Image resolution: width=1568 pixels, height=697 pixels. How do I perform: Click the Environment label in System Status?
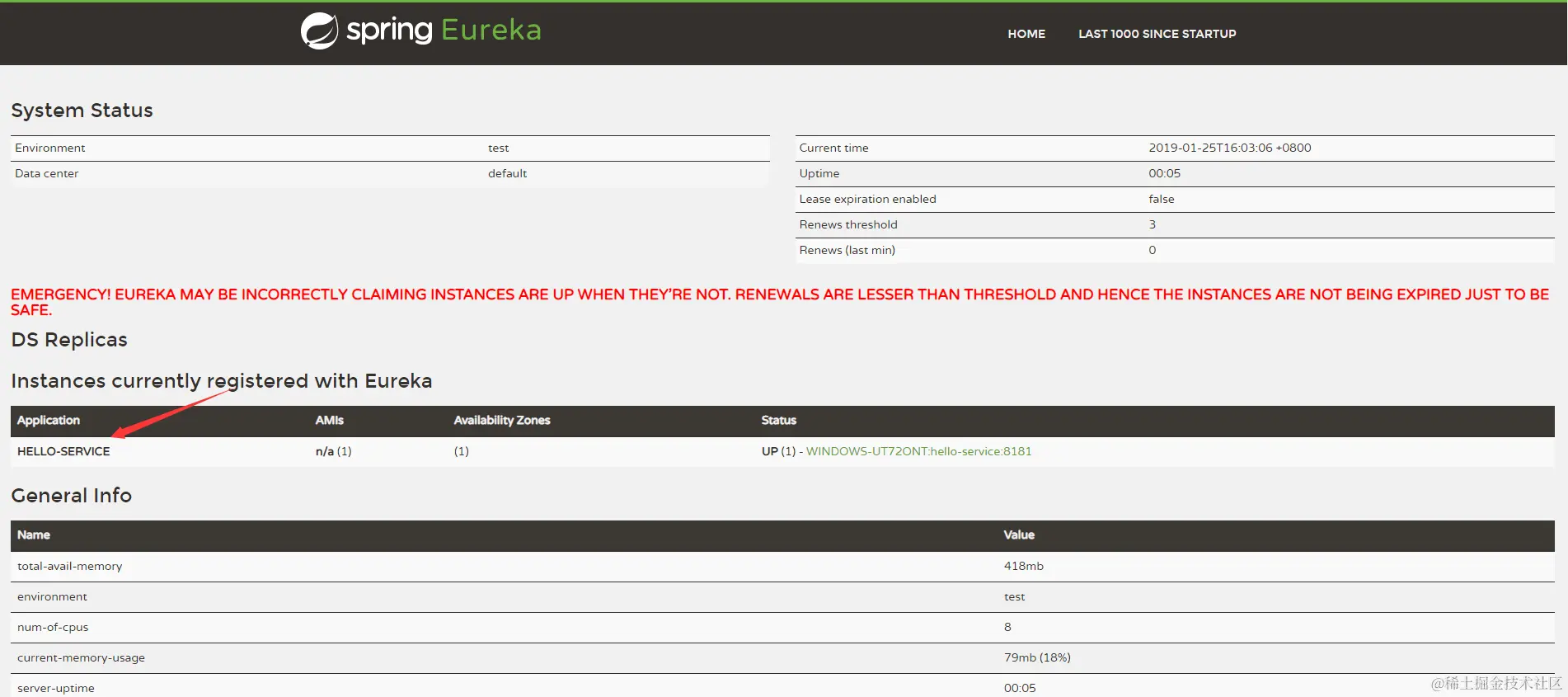[x=49, y=148]
